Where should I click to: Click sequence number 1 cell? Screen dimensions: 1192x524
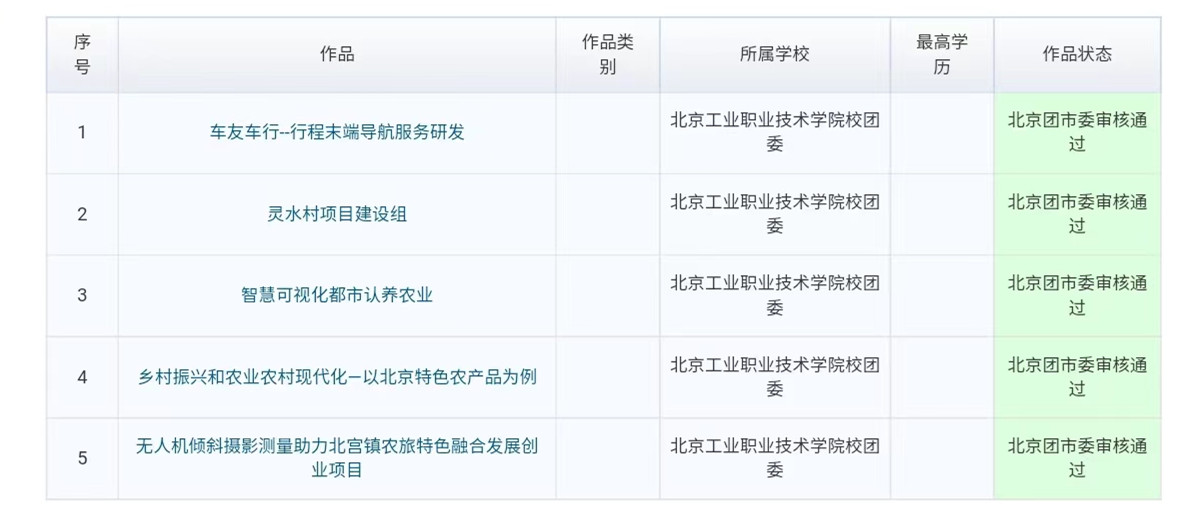pyautogui.click(x=82, y=132)
